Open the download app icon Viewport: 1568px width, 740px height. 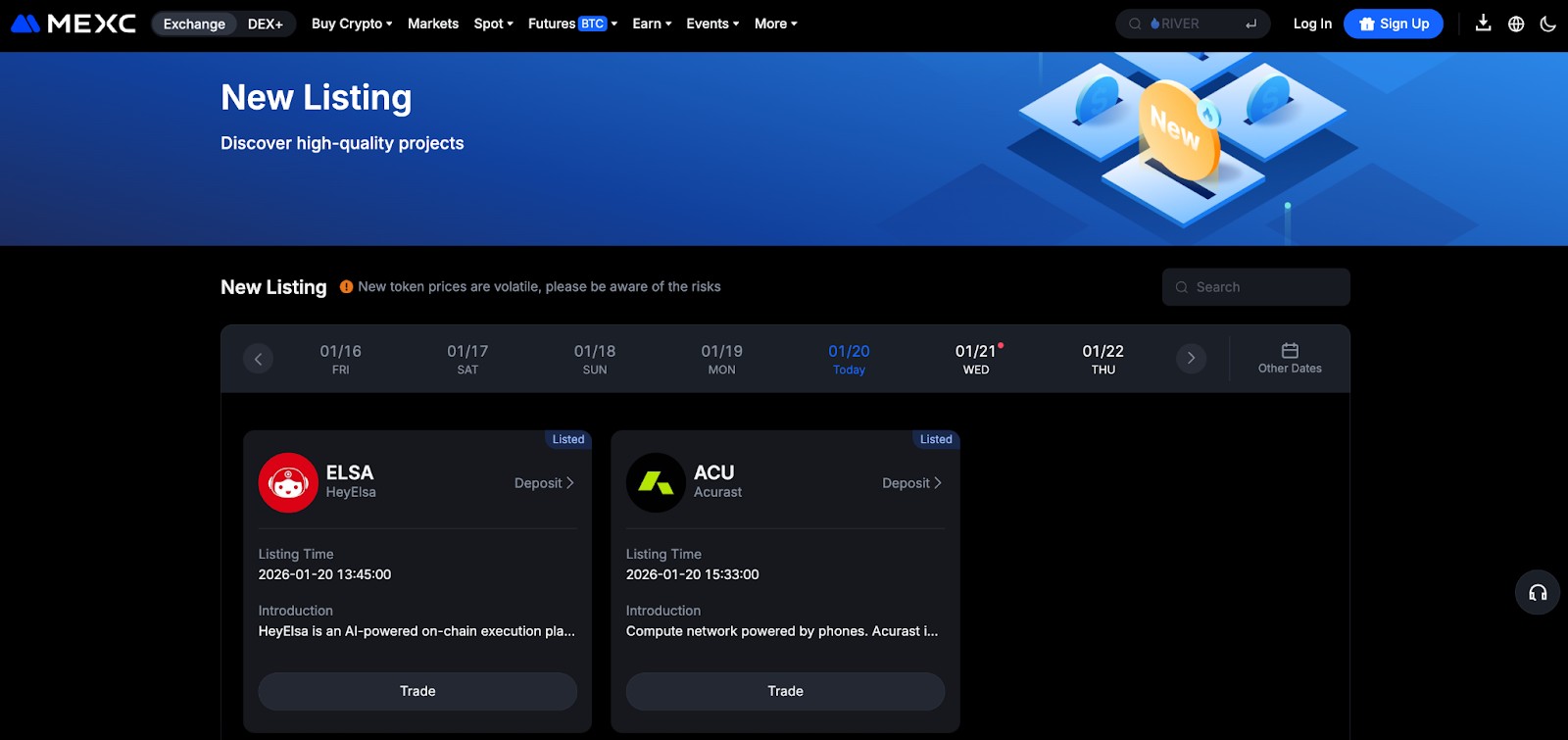point(1483,24)
